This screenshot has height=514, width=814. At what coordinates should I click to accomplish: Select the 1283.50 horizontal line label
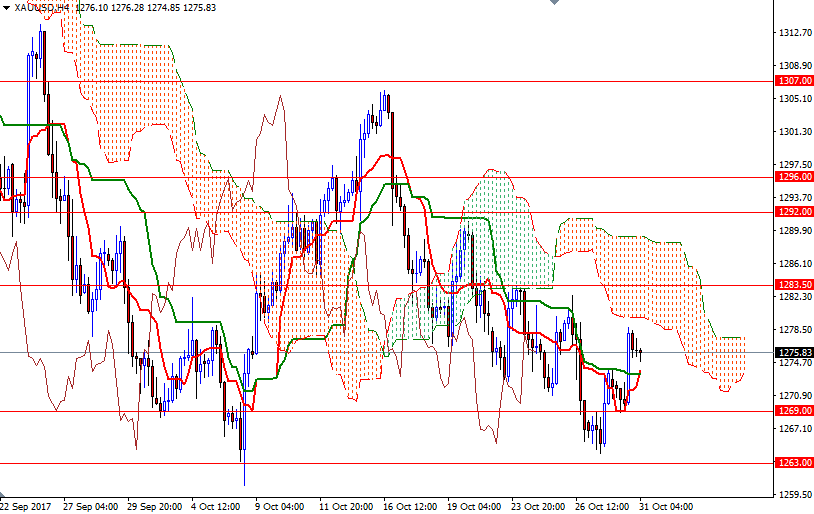794,285
